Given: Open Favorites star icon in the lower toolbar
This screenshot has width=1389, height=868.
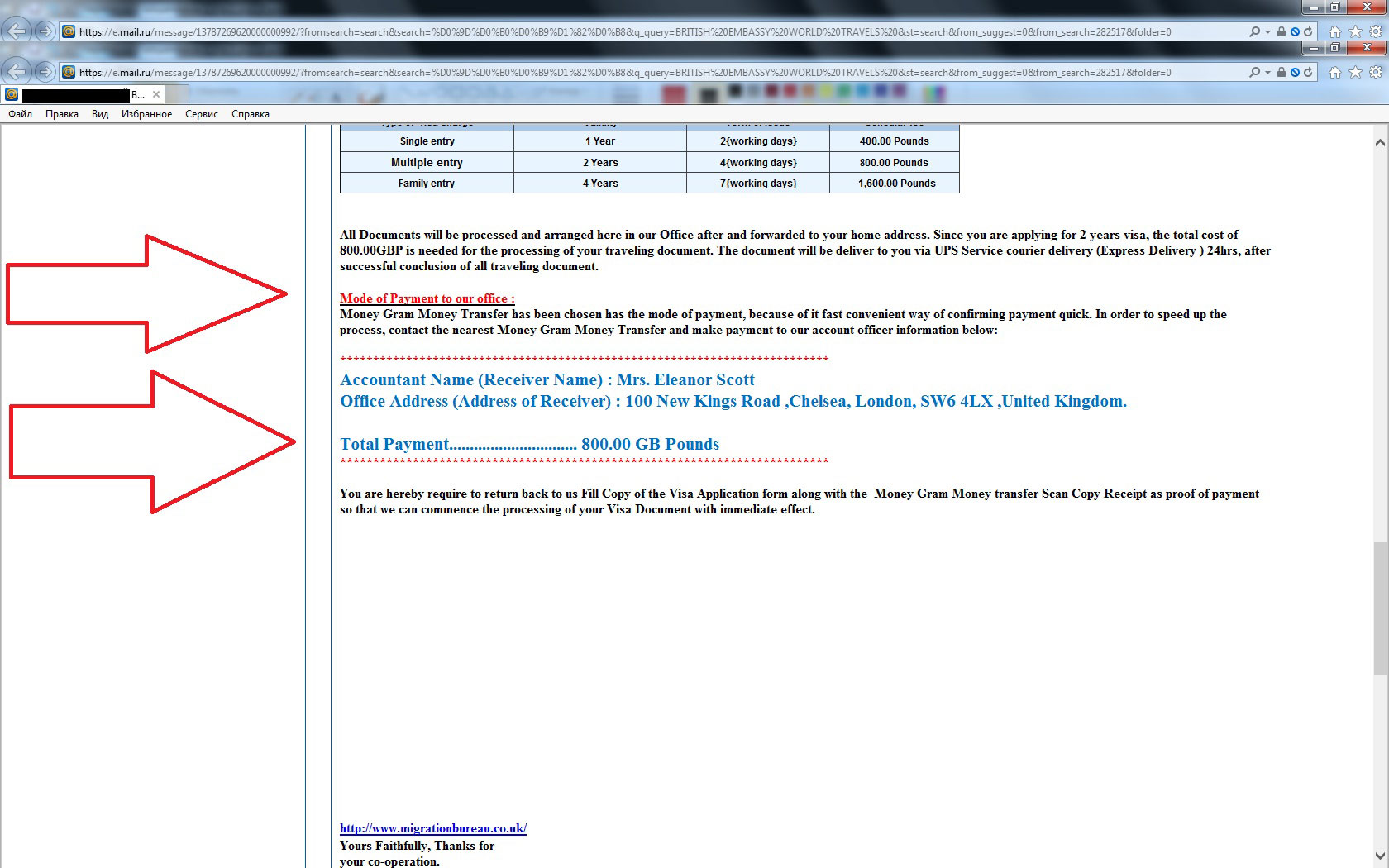Looking at the screenshot, I should pos(1355,73).
